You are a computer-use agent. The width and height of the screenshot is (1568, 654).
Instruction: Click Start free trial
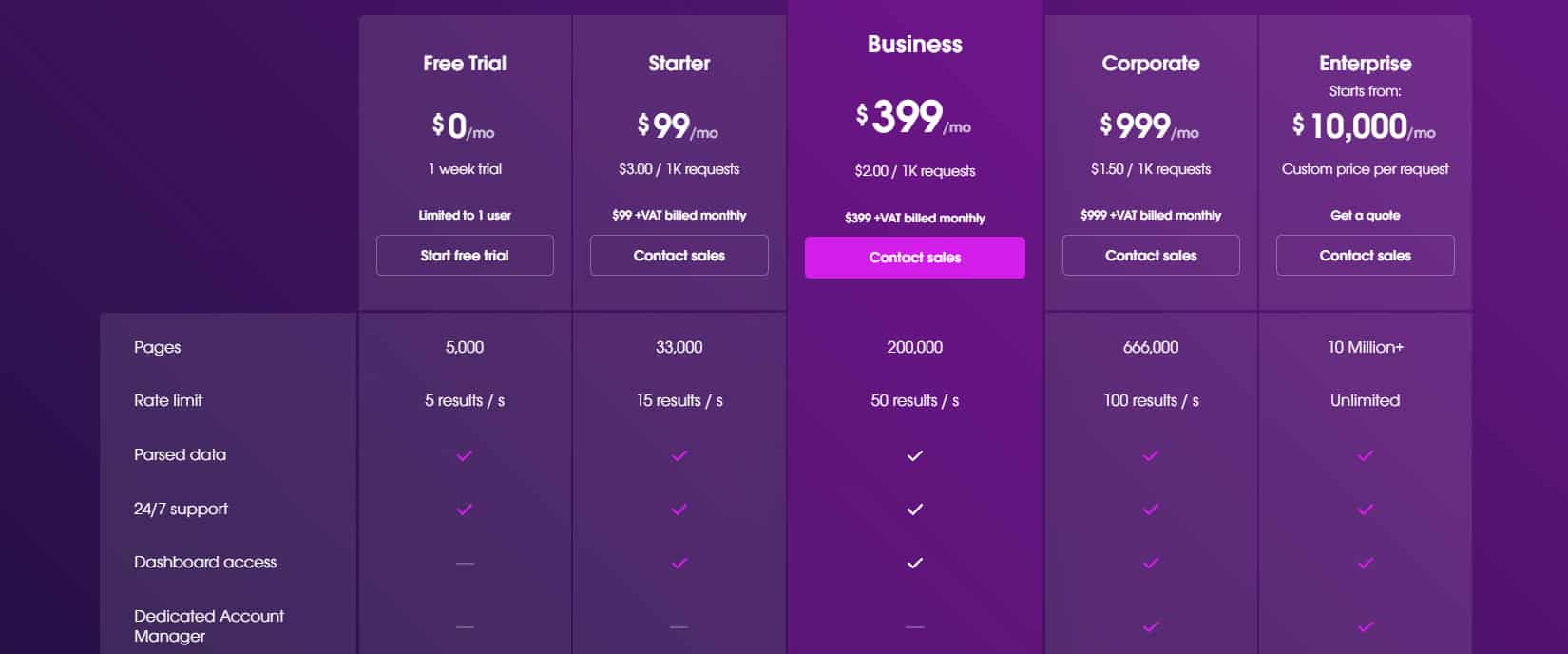click(x=464, y=255)
